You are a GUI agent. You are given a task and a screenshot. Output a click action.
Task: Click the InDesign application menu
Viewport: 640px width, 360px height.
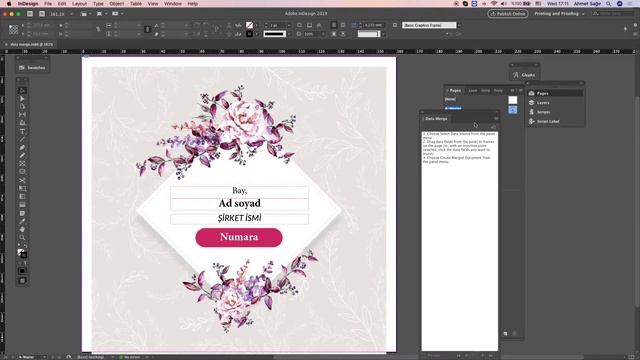coord(28,4)
